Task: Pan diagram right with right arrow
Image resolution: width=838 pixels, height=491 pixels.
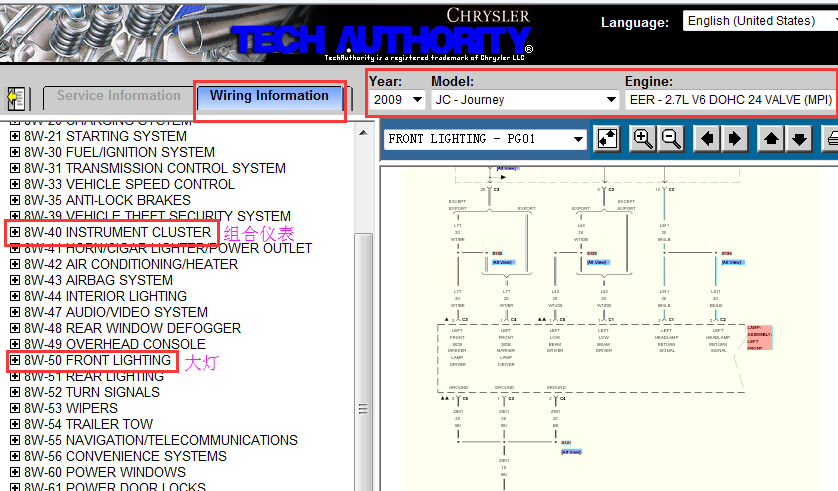Action: point(735,139)
